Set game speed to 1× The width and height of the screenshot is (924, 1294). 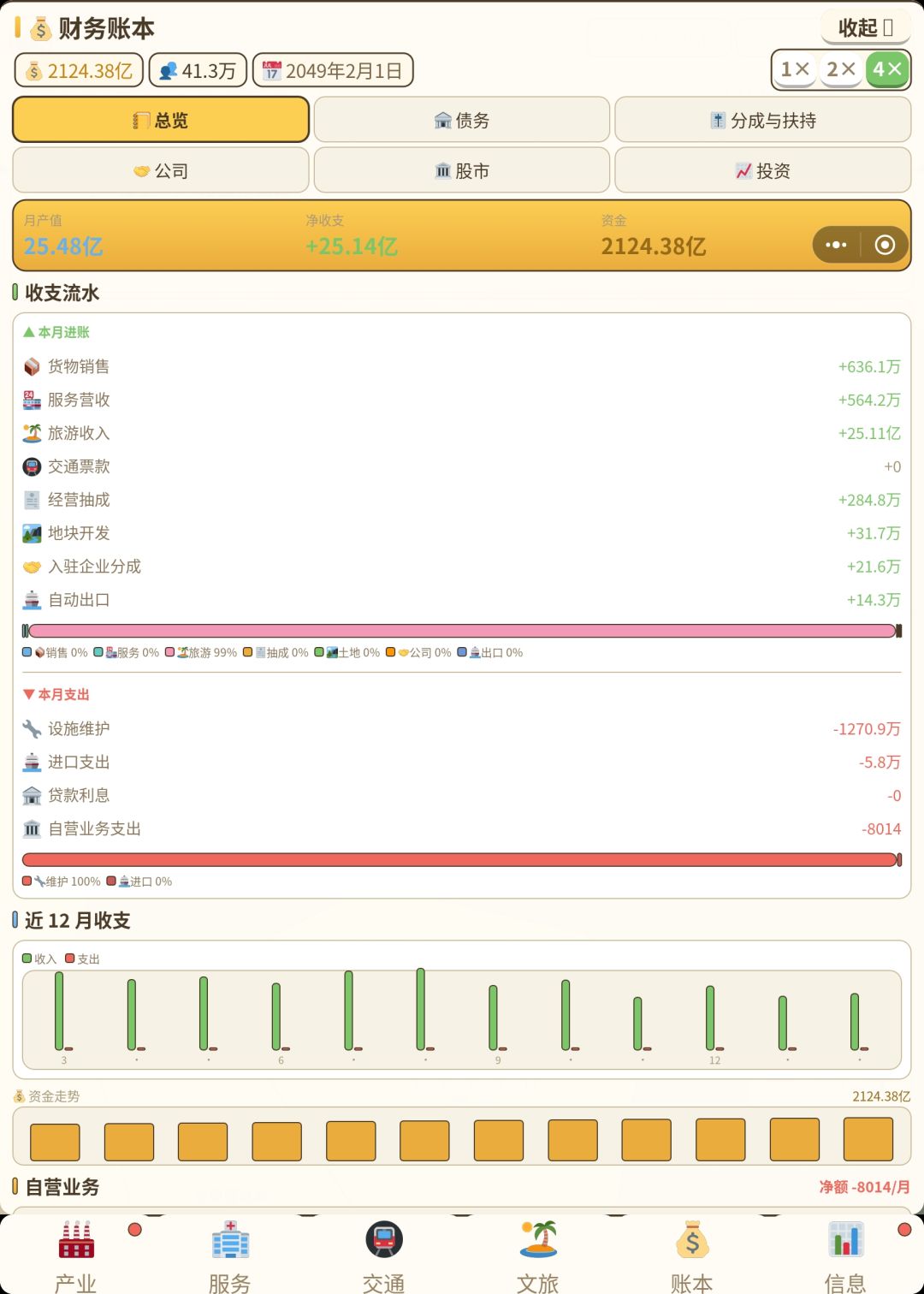(795, 69)
